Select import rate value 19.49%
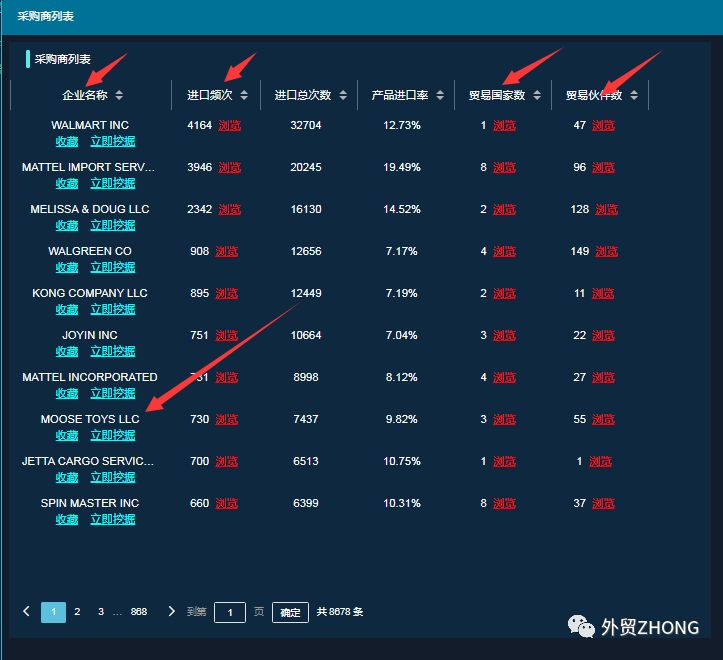This screenshot has height=660, width=723. (x=402, y=167)
